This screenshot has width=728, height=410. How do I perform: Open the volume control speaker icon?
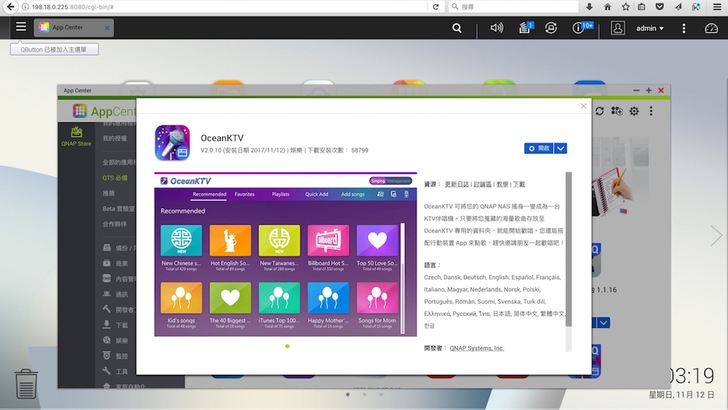click(x=497, y=28)
